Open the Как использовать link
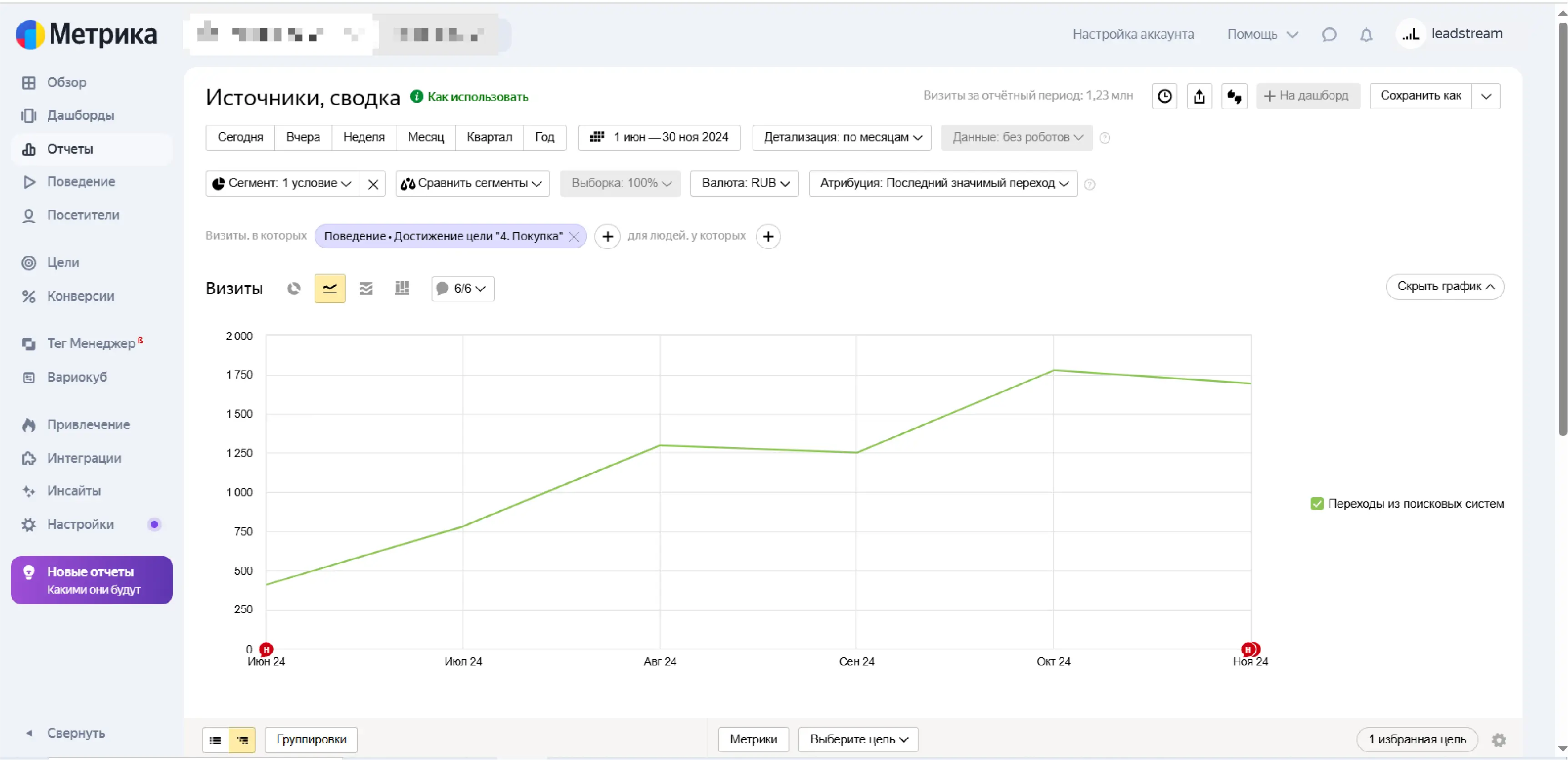1568x760 pixels. pos(477,97)
